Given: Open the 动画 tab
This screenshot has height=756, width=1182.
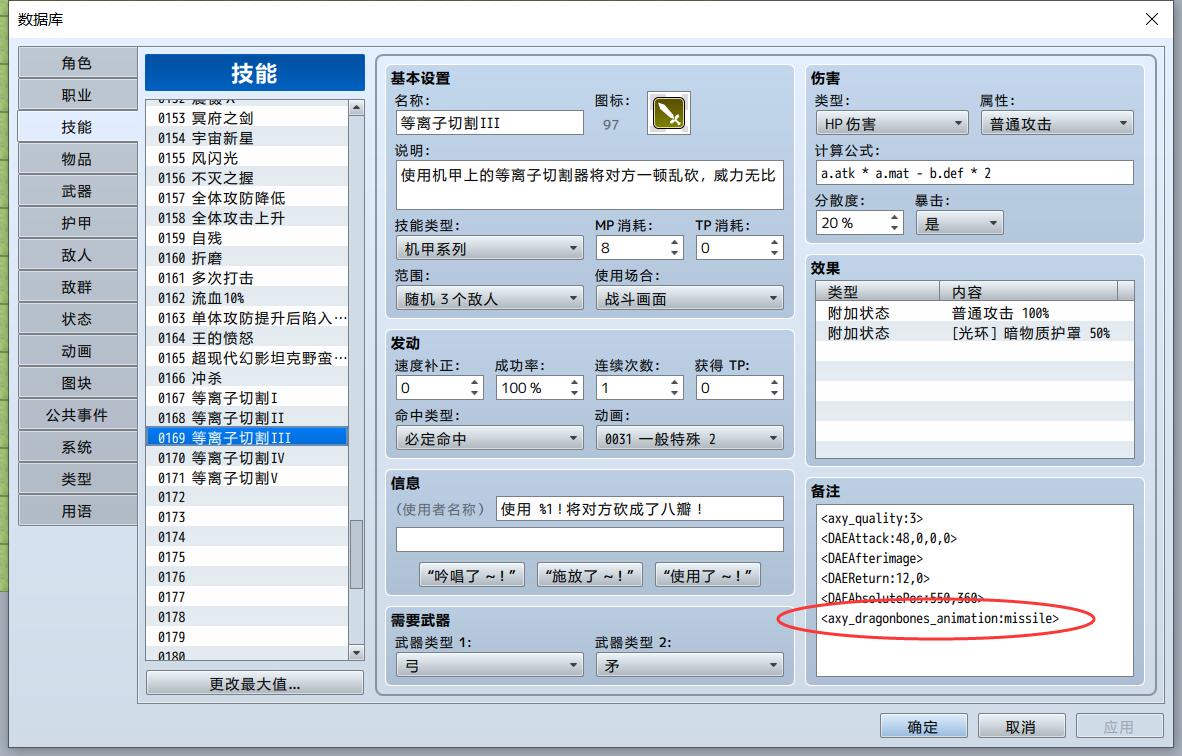Looking at the screenshot, I should tap(78, 351).
